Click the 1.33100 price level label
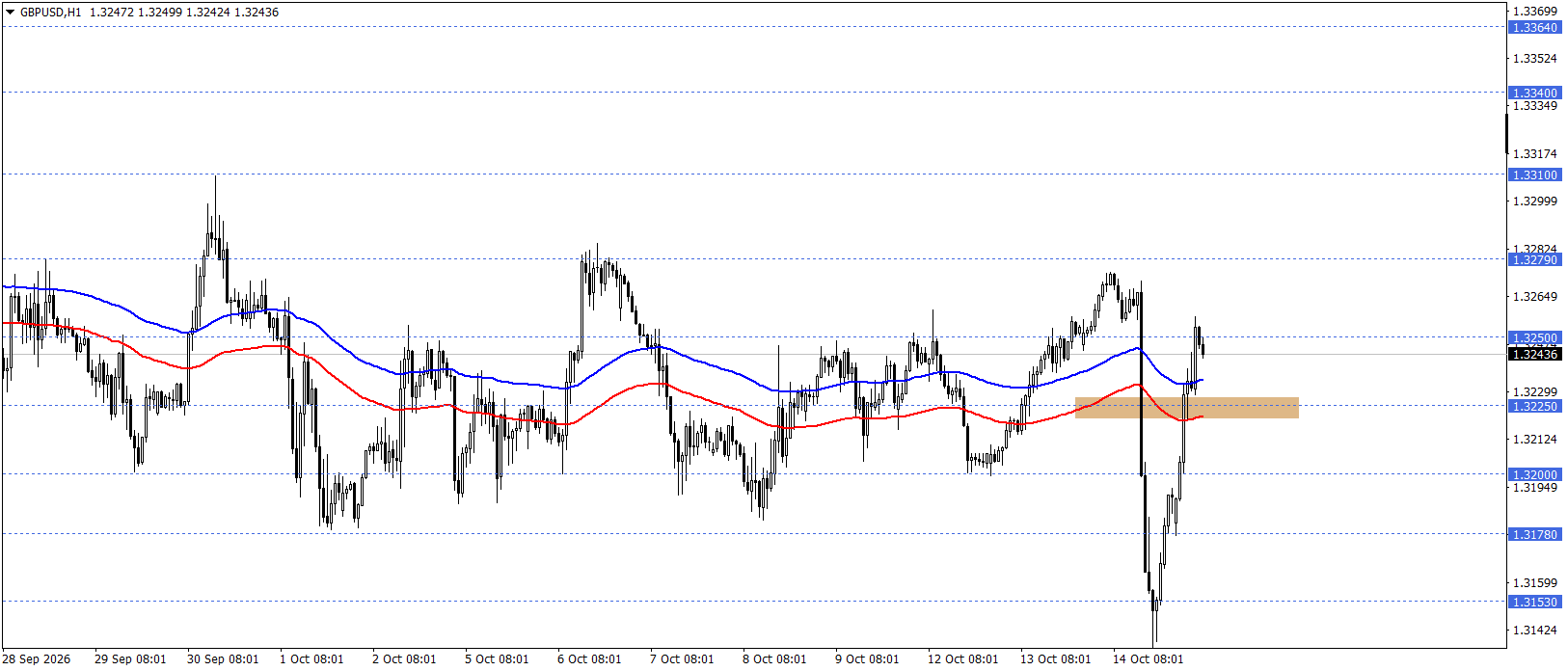Image resolution: width=1568 pixels, height=671 pixels. (1534, 175)
